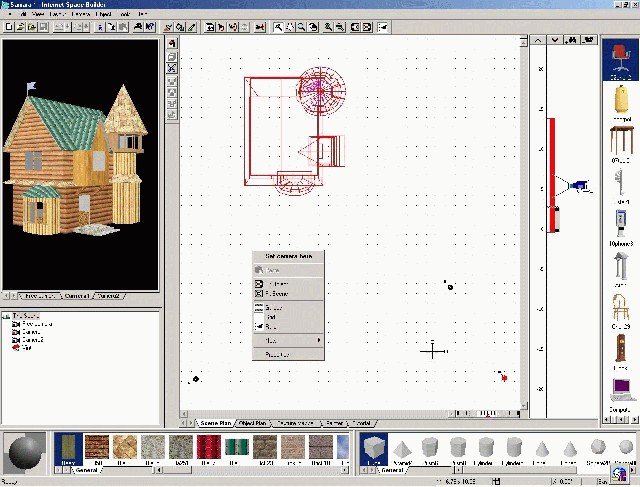Click the binoculars icon above elevation panel
640x487 pixels.
point(571,40)
